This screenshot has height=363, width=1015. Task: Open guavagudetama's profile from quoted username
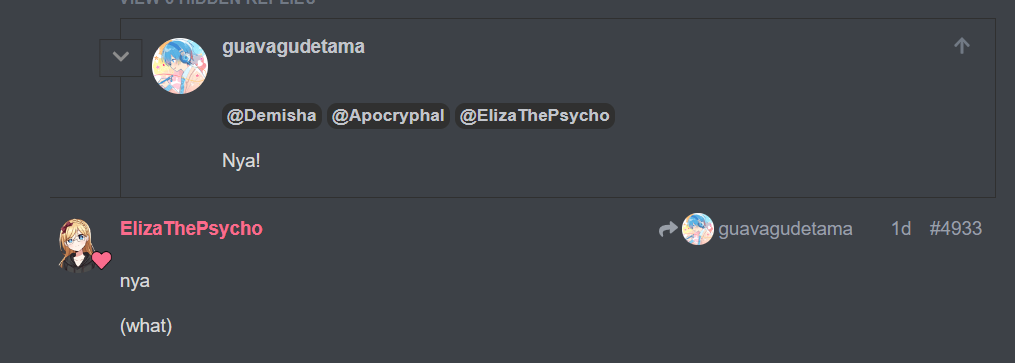[x=293, y=47]
